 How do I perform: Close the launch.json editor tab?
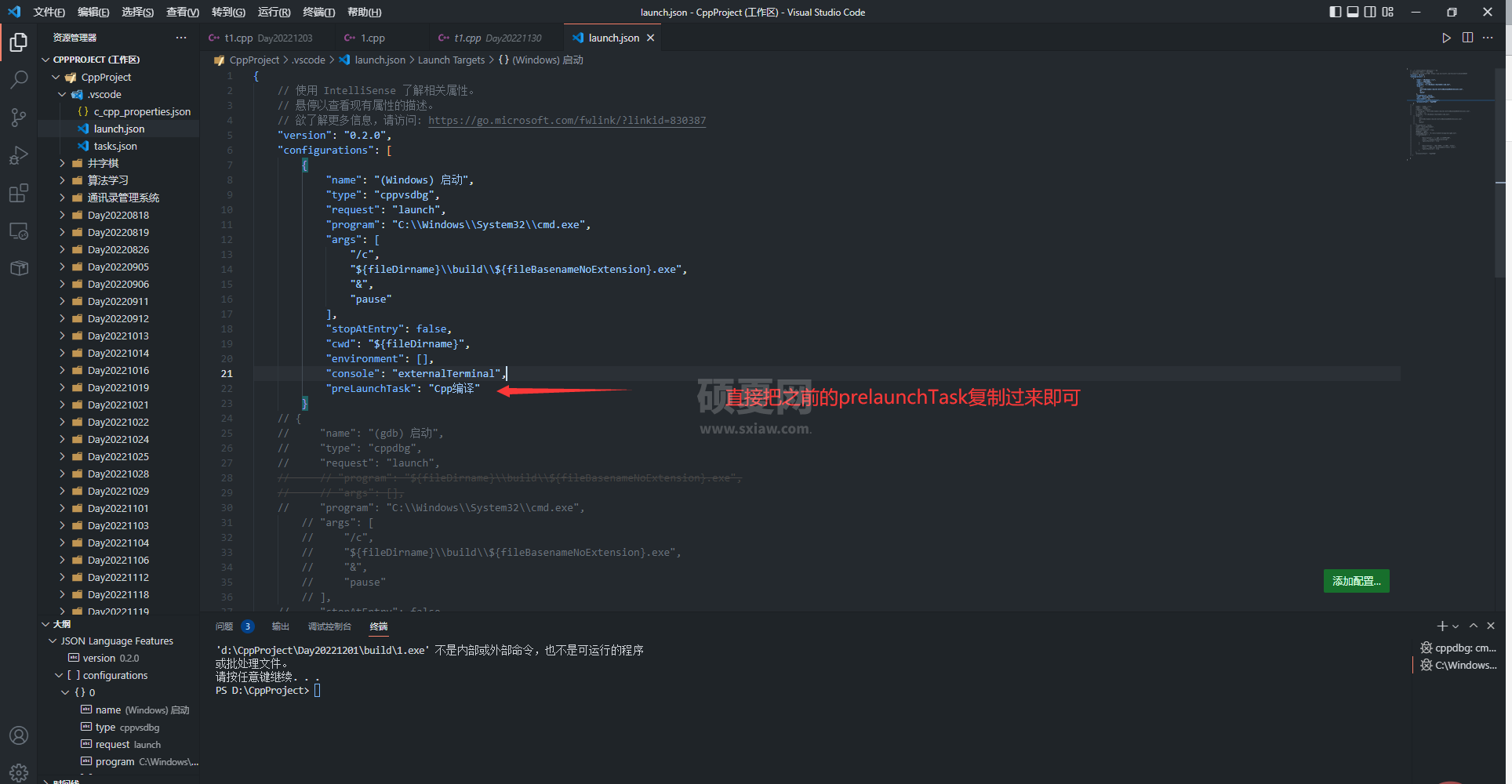650,38
